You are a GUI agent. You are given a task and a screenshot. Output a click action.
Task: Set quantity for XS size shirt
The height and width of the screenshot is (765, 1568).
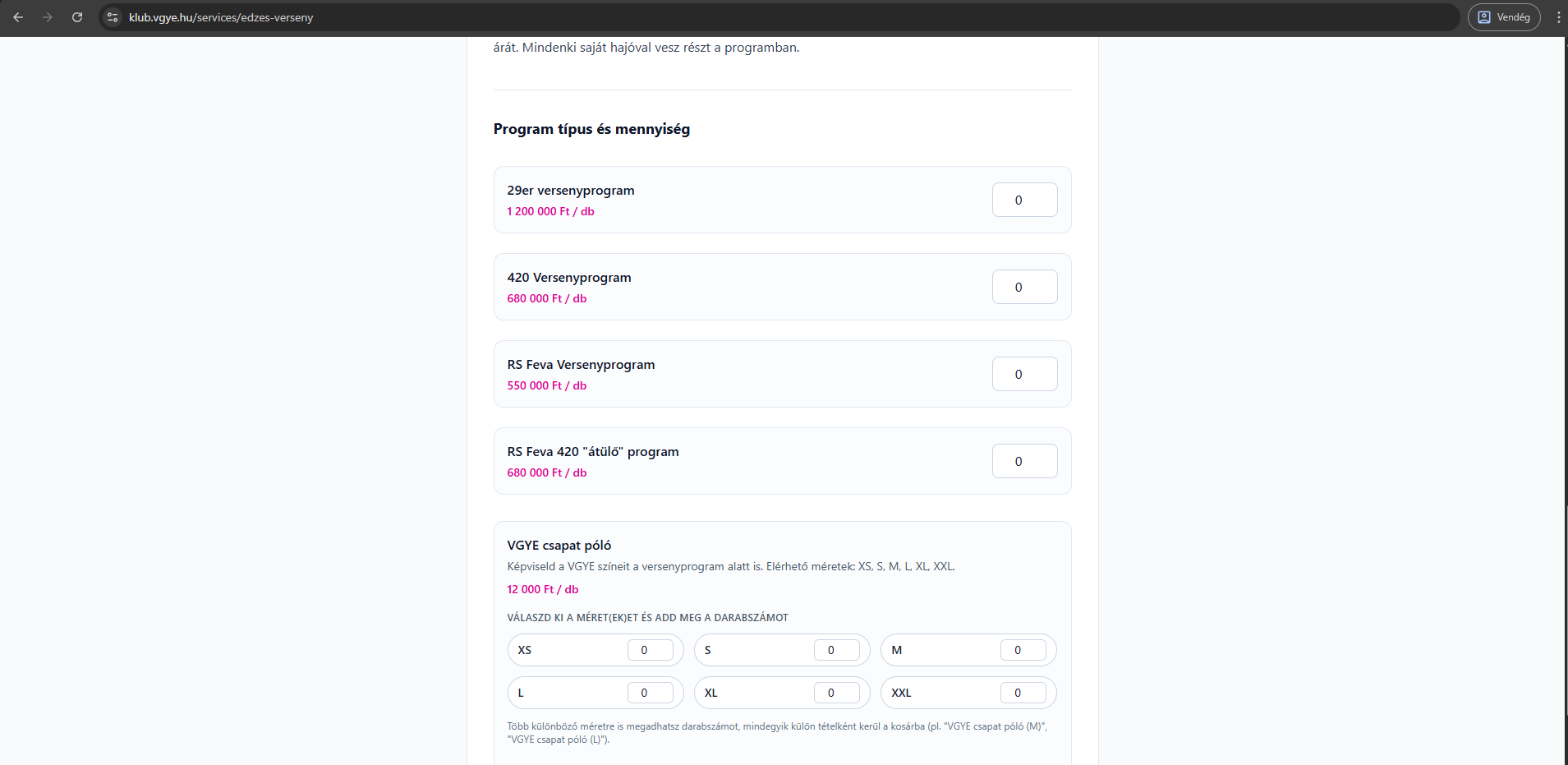tap(650, 650)
